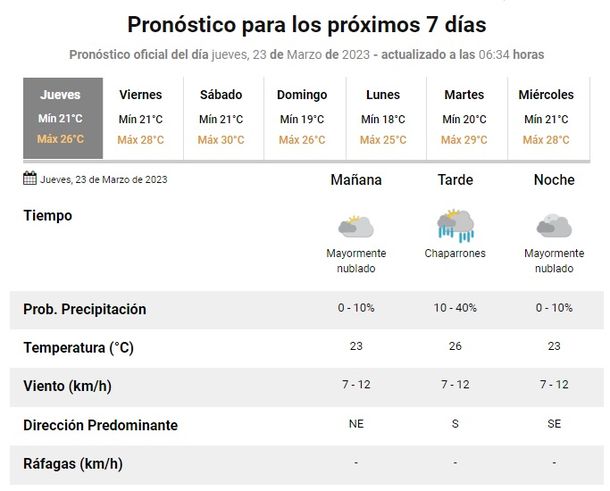
Task: Open the Martes day tab
Action: (463, 117)
